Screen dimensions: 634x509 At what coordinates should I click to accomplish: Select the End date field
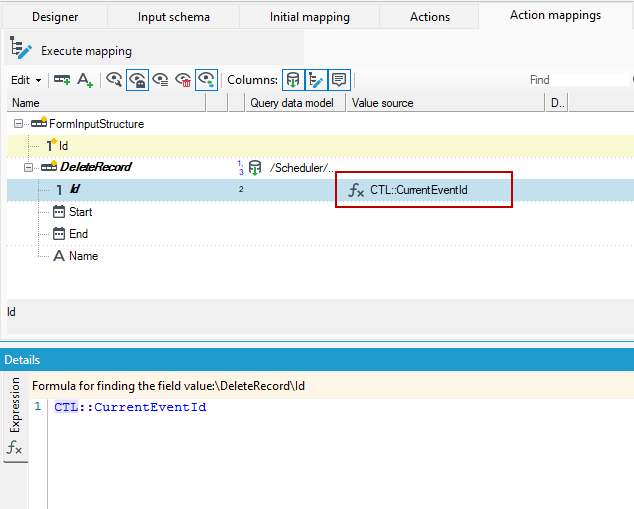pos(78,234)
